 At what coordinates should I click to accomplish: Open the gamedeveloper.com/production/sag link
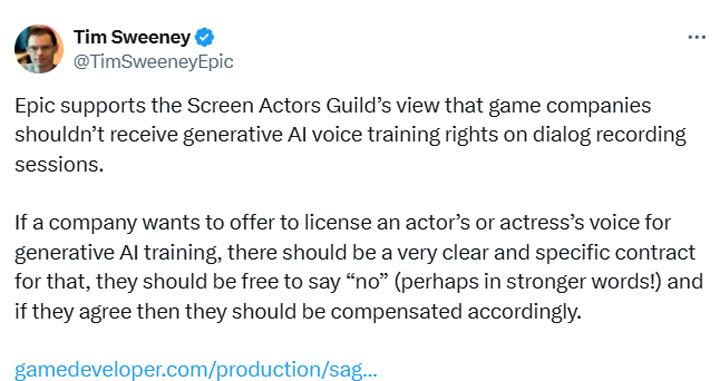coord(196,369)
